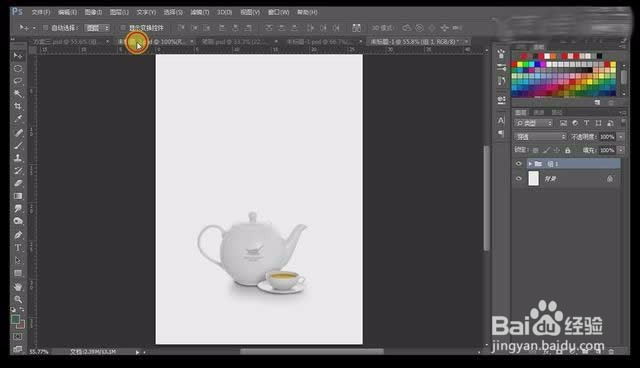
Task: Toggle layer filtering switch in Layers panel
Action: [x=623, y=122]
